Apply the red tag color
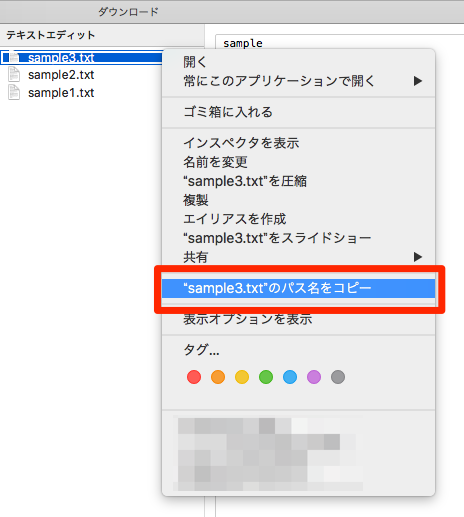Image resolution: width=464 pixels, height=517 pixels. click(x=194, y=377)
